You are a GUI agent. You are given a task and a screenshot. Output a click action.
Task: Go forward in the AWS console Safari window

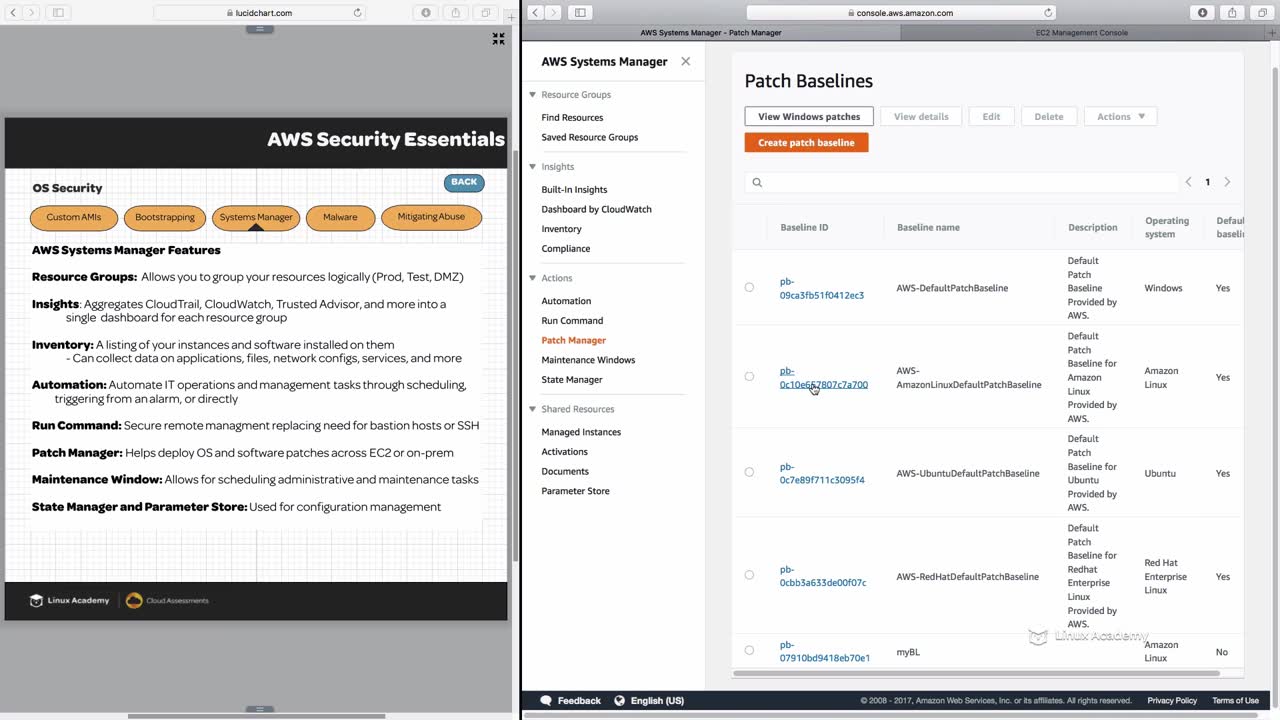tap(553, 12)
